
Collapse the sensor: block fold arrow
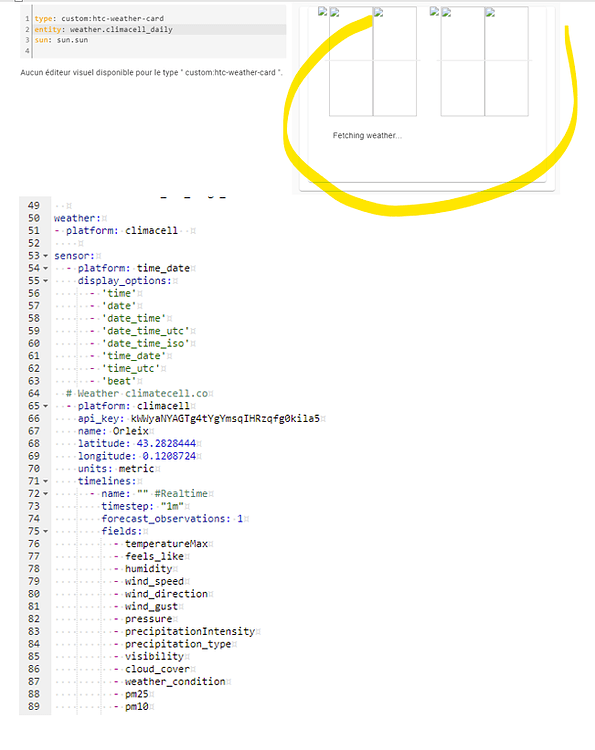[45, 256]
